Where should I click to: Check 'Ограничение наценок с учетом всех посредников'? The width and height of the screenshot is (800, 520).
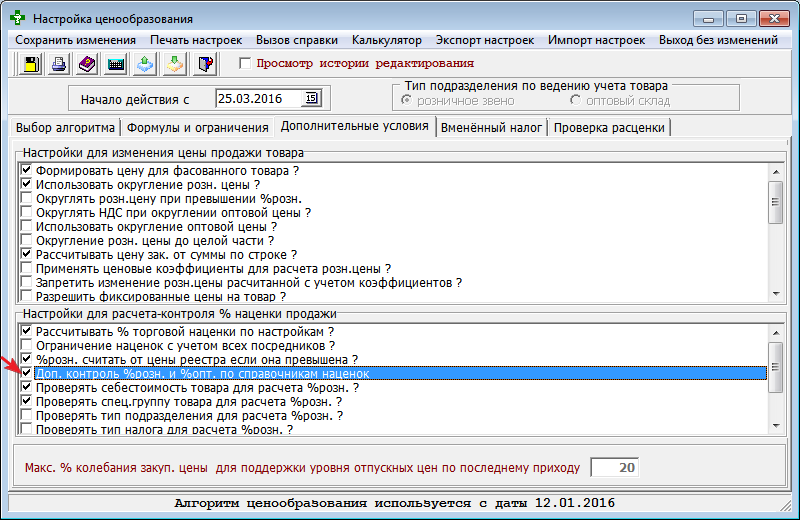(x=26, y=345)
